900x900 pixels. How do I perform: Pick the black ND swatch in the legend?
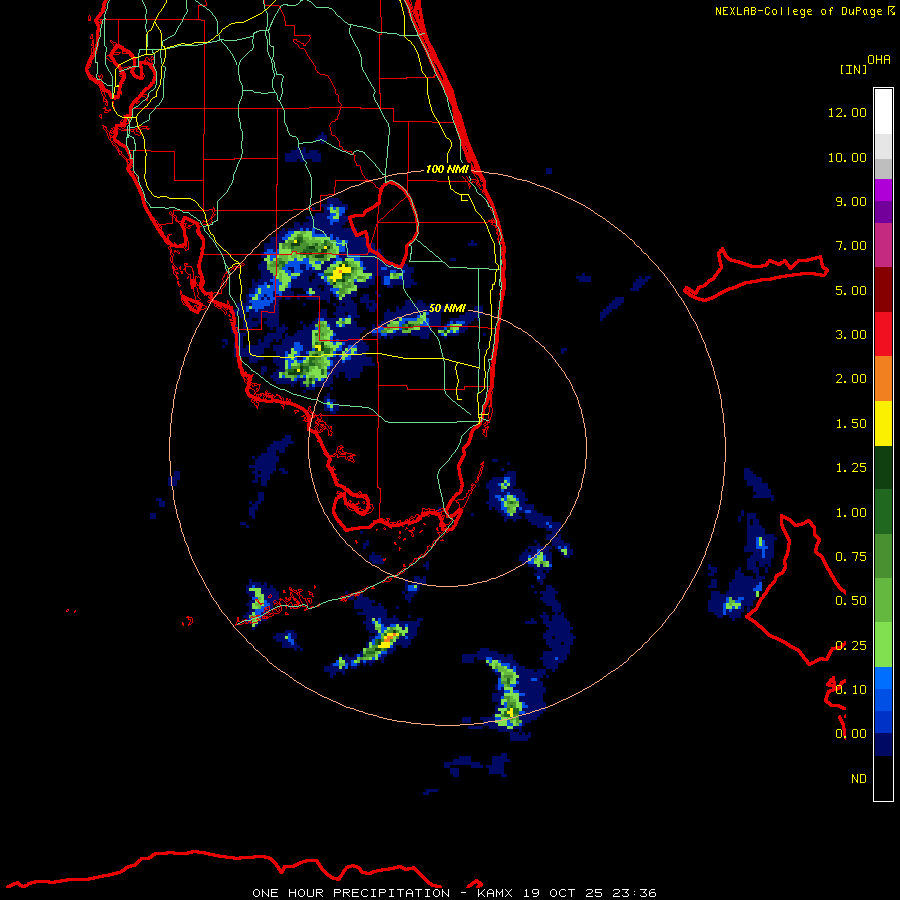point(883,778)
